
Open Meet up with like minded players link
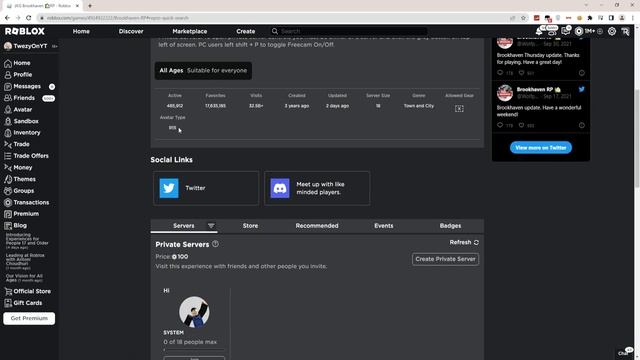pos(317,188)
